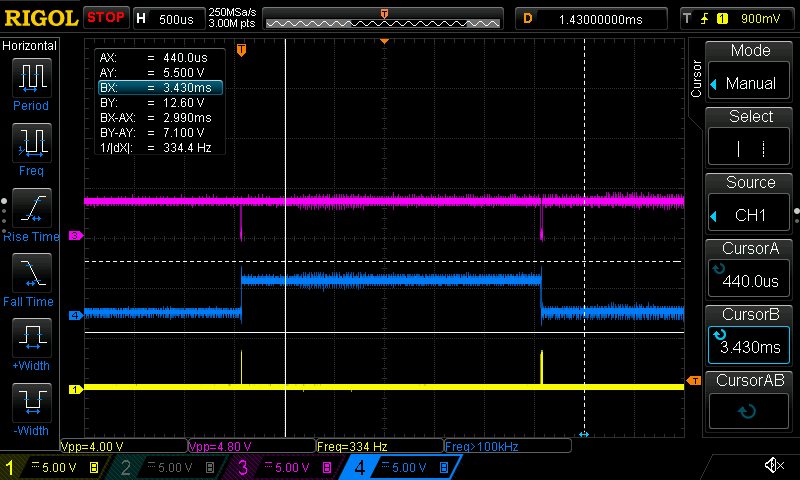
Task: Click the speaker mute icon
Action: (x=774, y=465)
